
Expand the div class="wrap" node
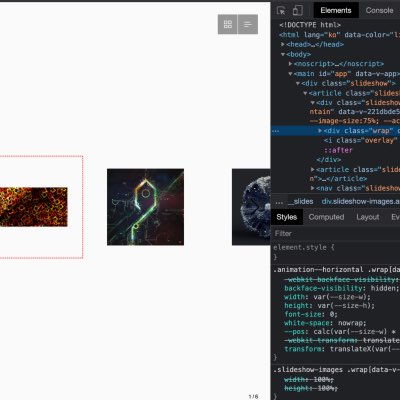pos(320,131)
